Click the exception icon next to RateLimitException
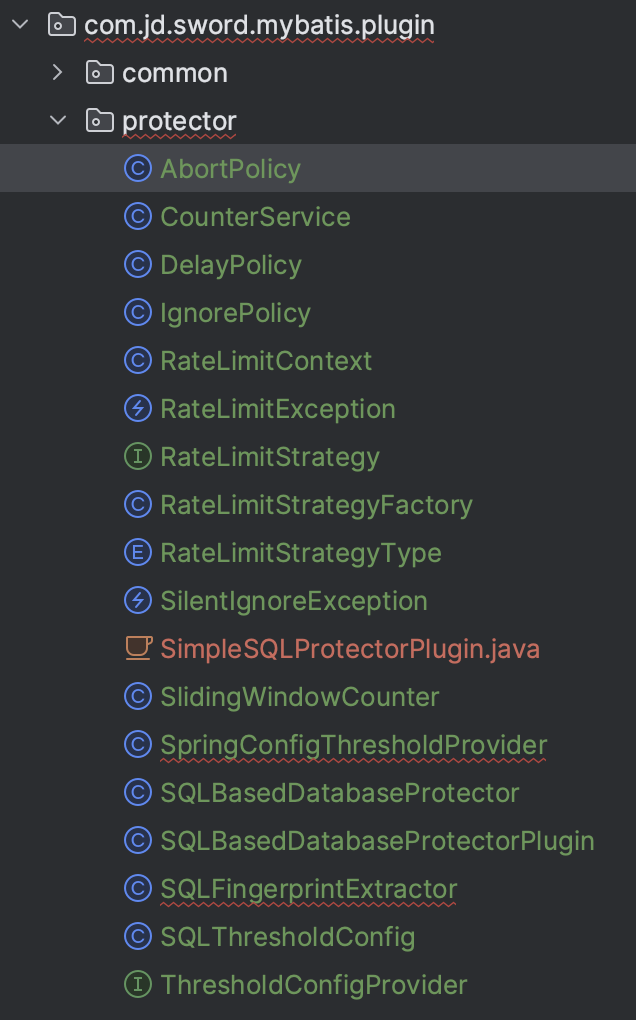Screen dimensions: 636x1020 [137, 409]
